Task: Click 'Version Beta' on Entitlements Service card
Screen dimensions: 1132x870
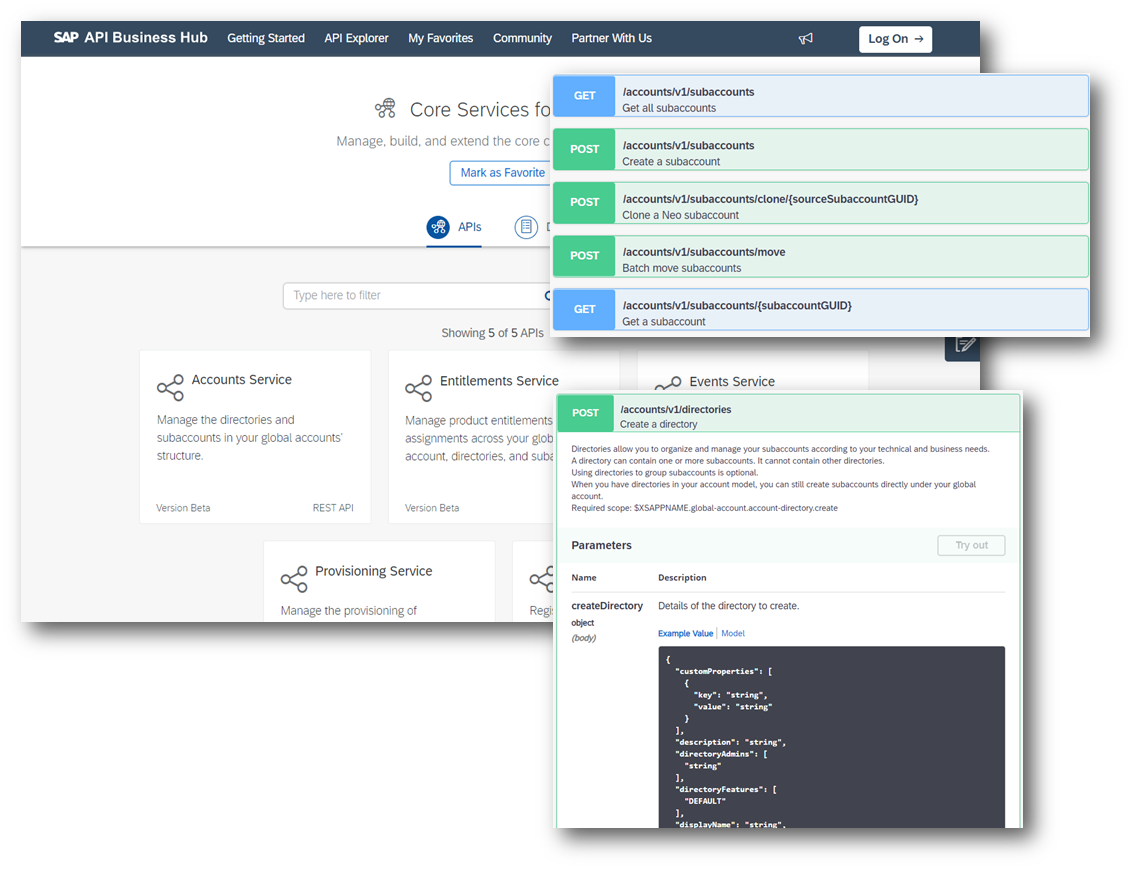Action: point(432,508)
